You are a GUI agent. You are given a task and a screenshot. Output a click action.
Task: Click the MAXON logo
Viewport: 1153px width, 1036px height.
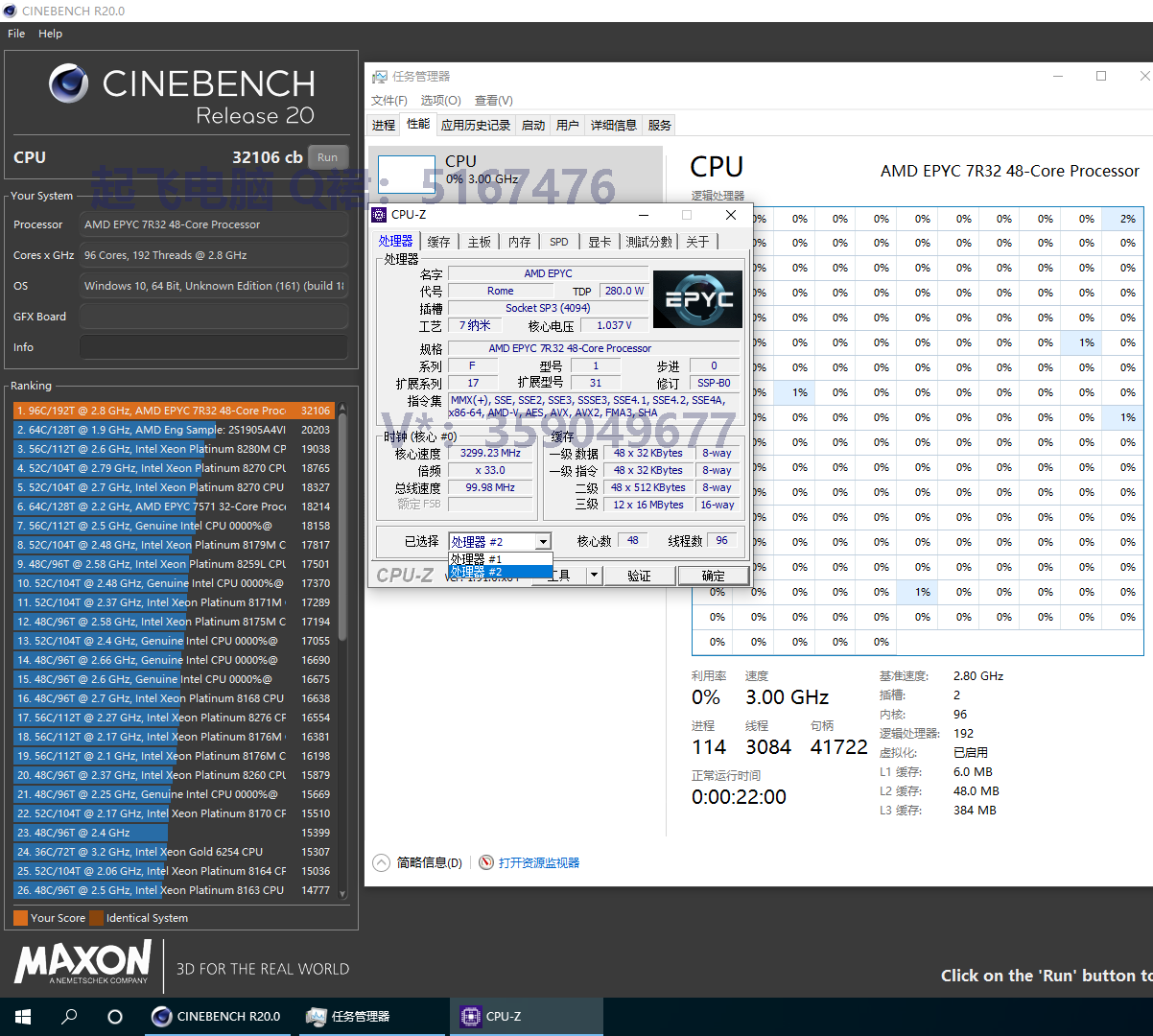tap(82, 962)
